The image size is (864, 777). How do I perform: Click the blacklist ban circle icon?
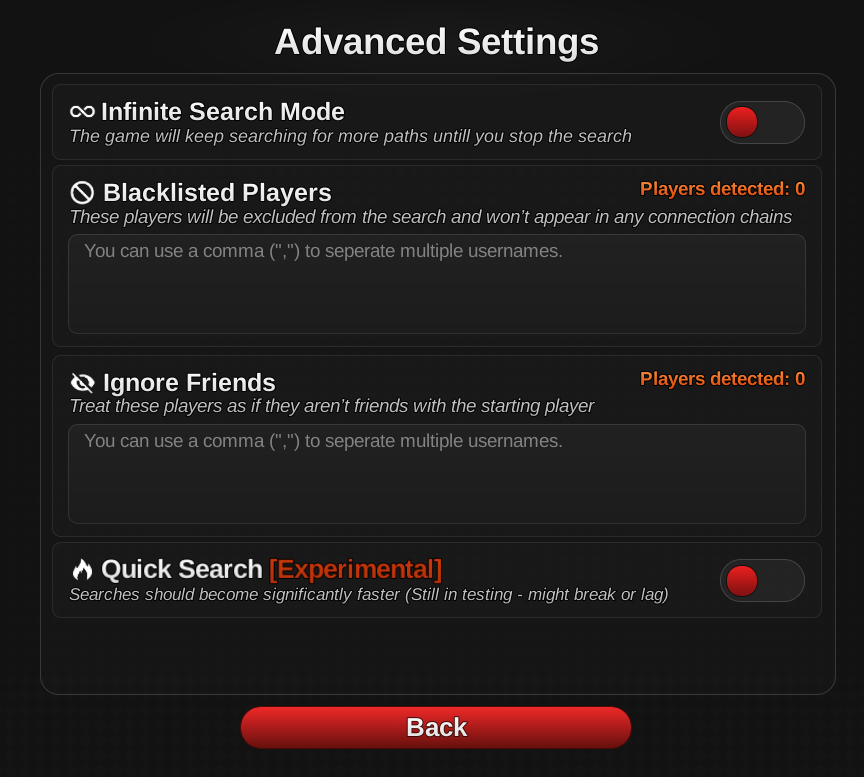coord(83,193)
